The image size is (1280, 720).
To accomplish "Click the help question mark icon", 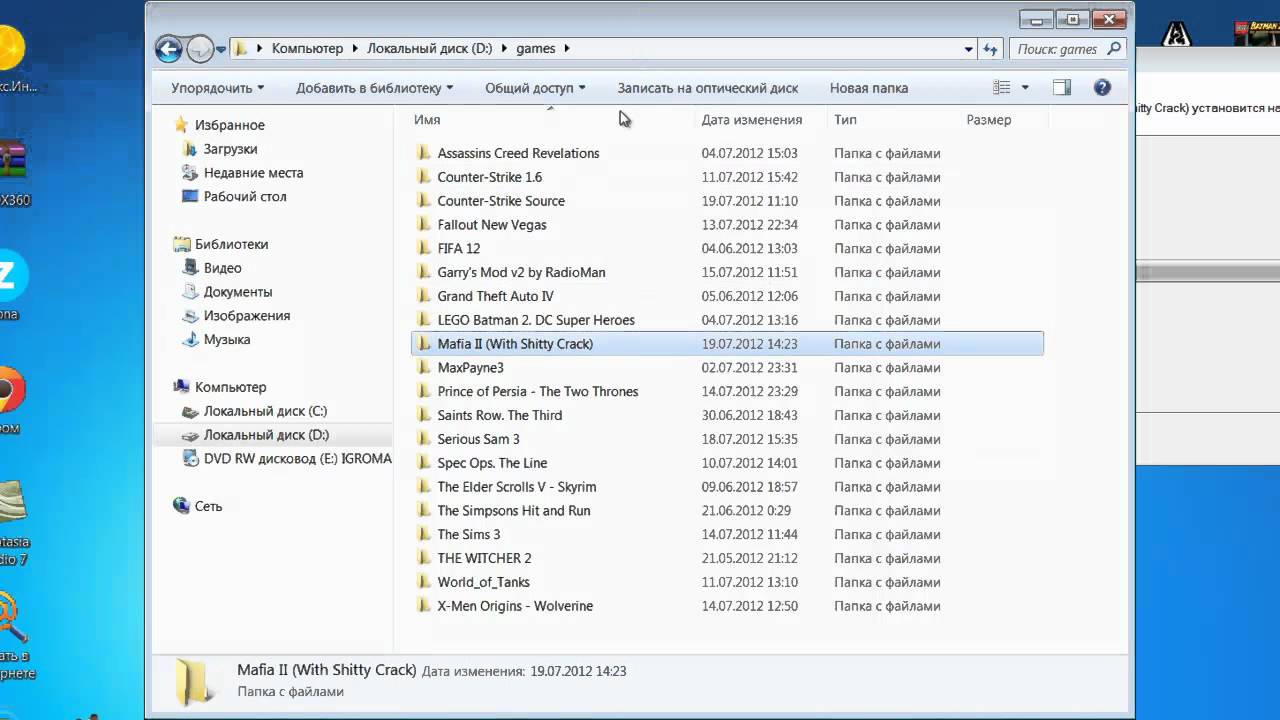I will point(1102,88).
